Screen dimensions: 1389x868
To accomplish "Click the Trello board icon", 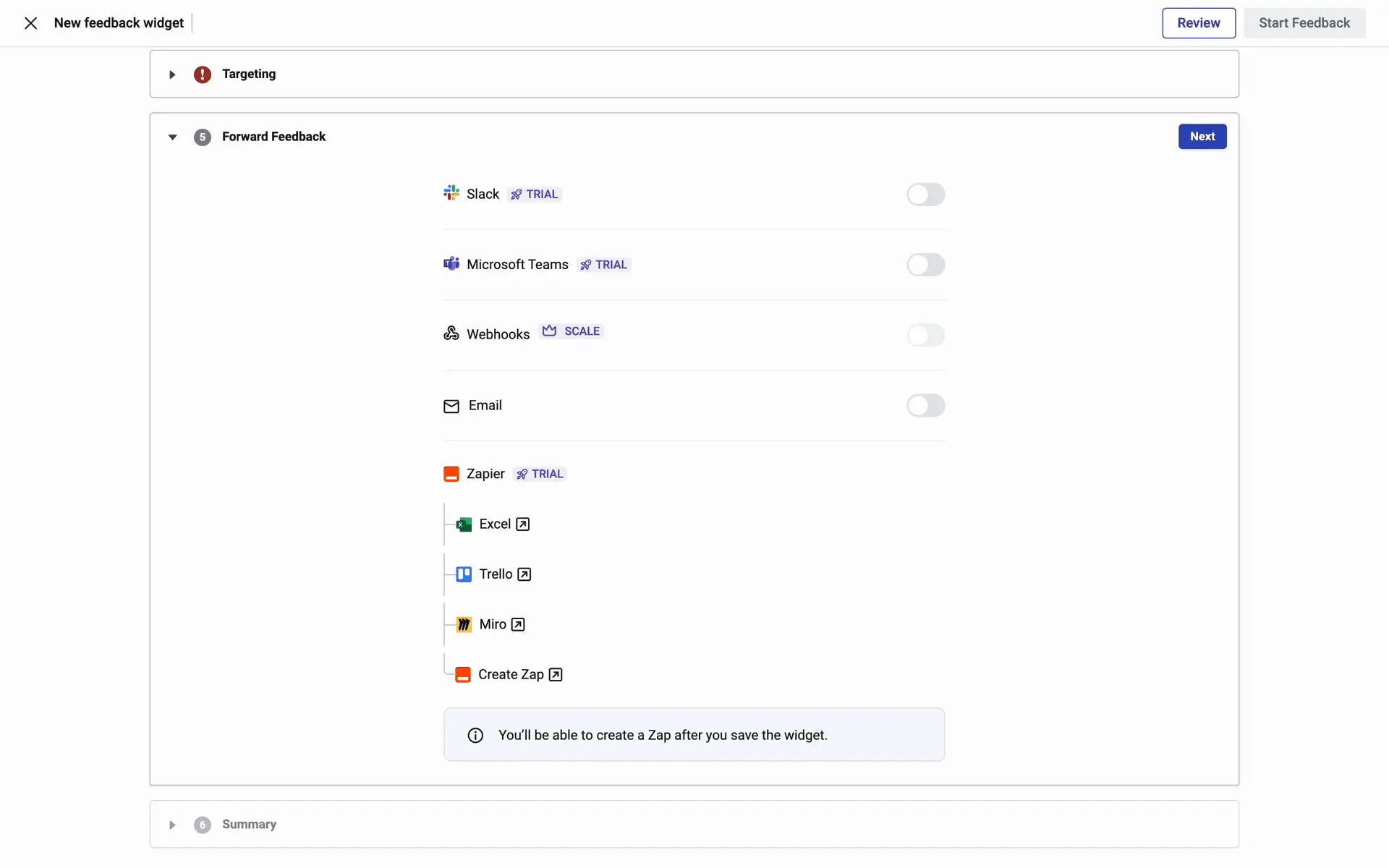I will (464, 574).
